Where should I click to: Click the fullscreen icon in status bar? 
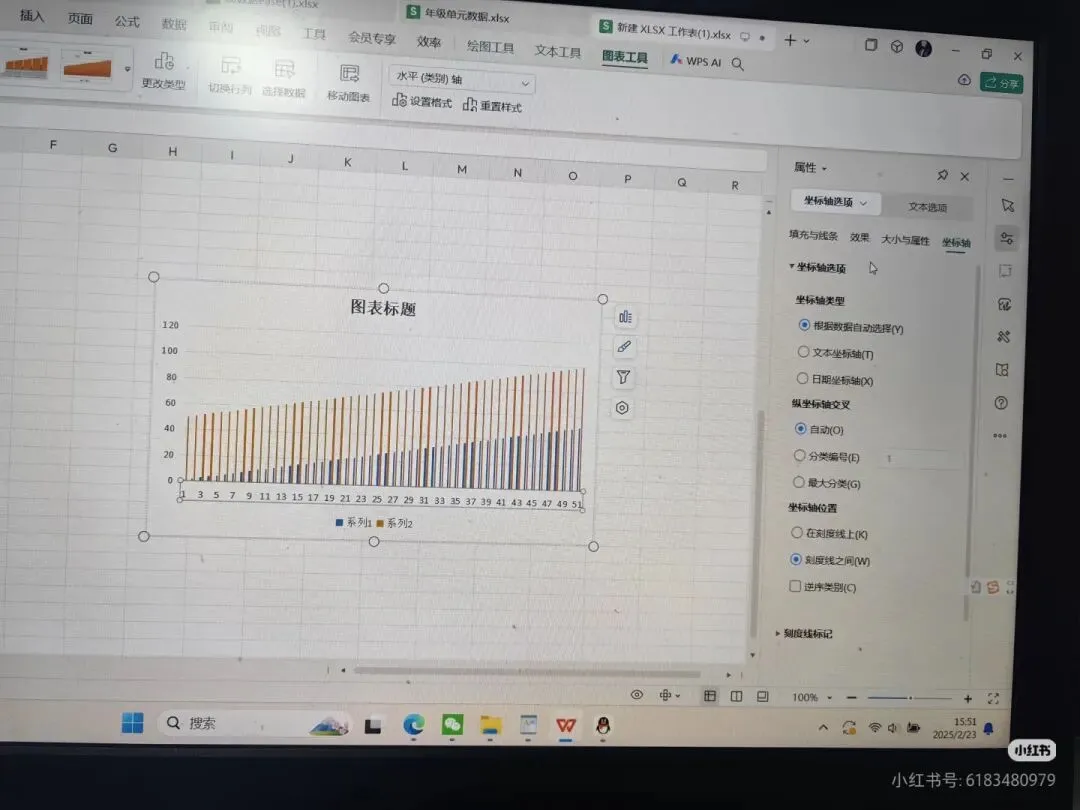tap(993, 698)
